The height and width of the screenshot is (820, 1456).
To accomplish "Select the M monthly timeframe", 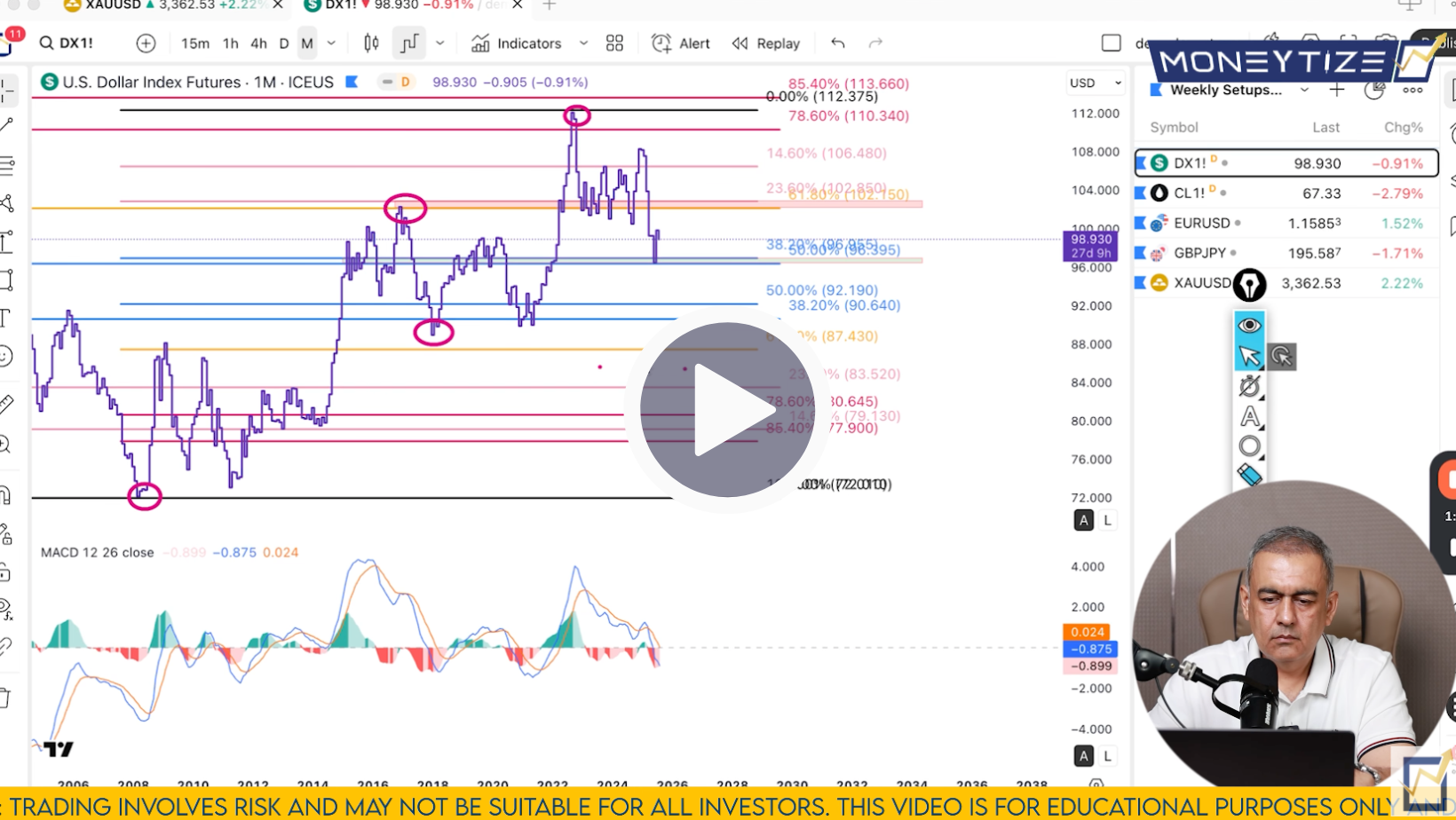I will [307, 43].
